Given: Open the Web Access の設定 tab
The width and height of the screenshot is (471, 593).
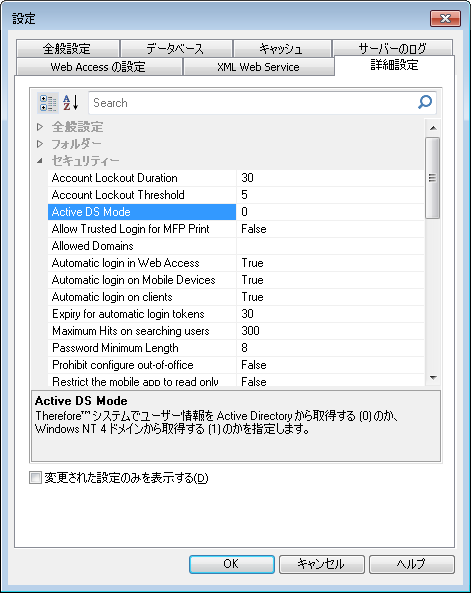Looking at the screenshot, I should [x=99, y=67].
